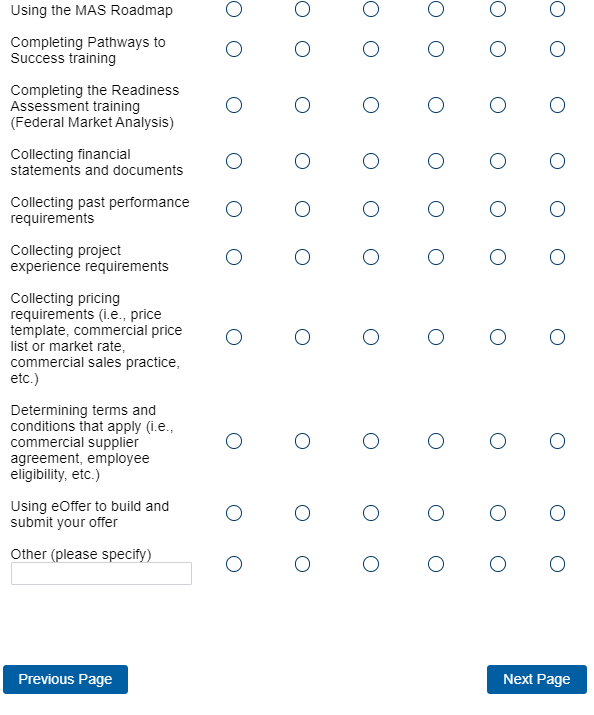Pick first radio for Collecting project experience requirements
The width and height of the screenshot is (594, 715).
234,257
